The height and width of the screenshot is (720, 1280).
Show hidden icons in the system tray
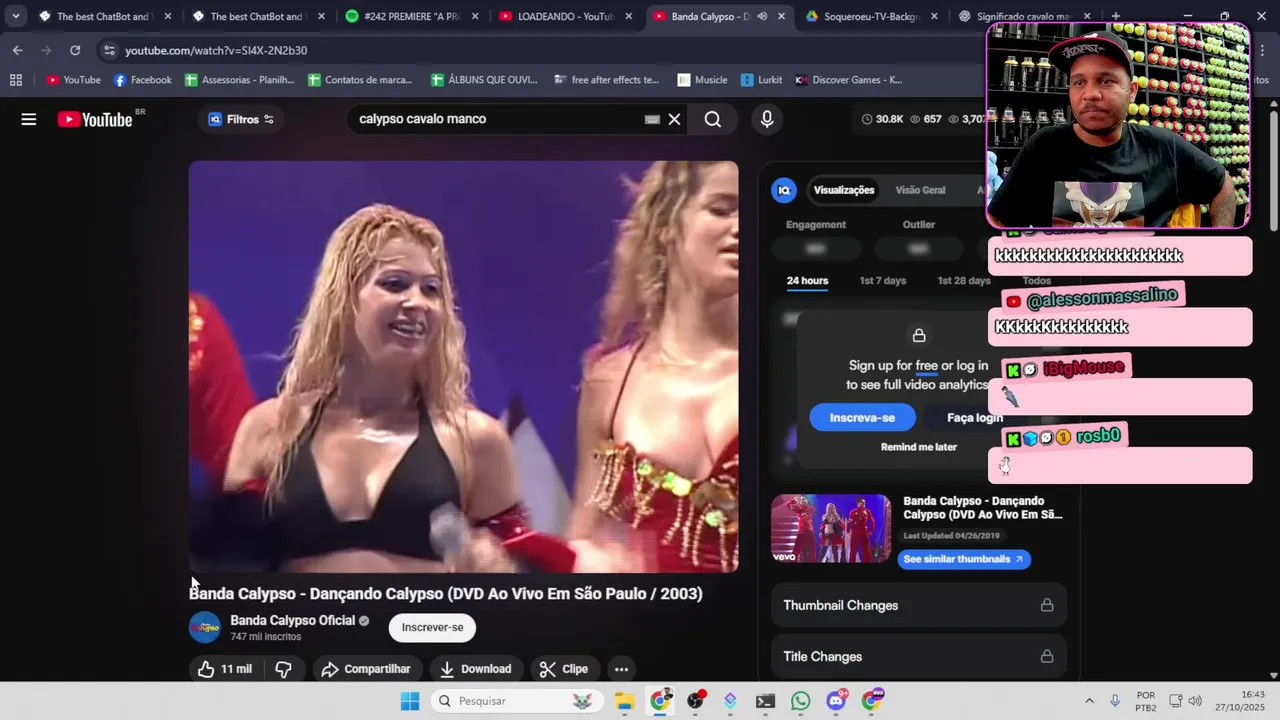1089,701
